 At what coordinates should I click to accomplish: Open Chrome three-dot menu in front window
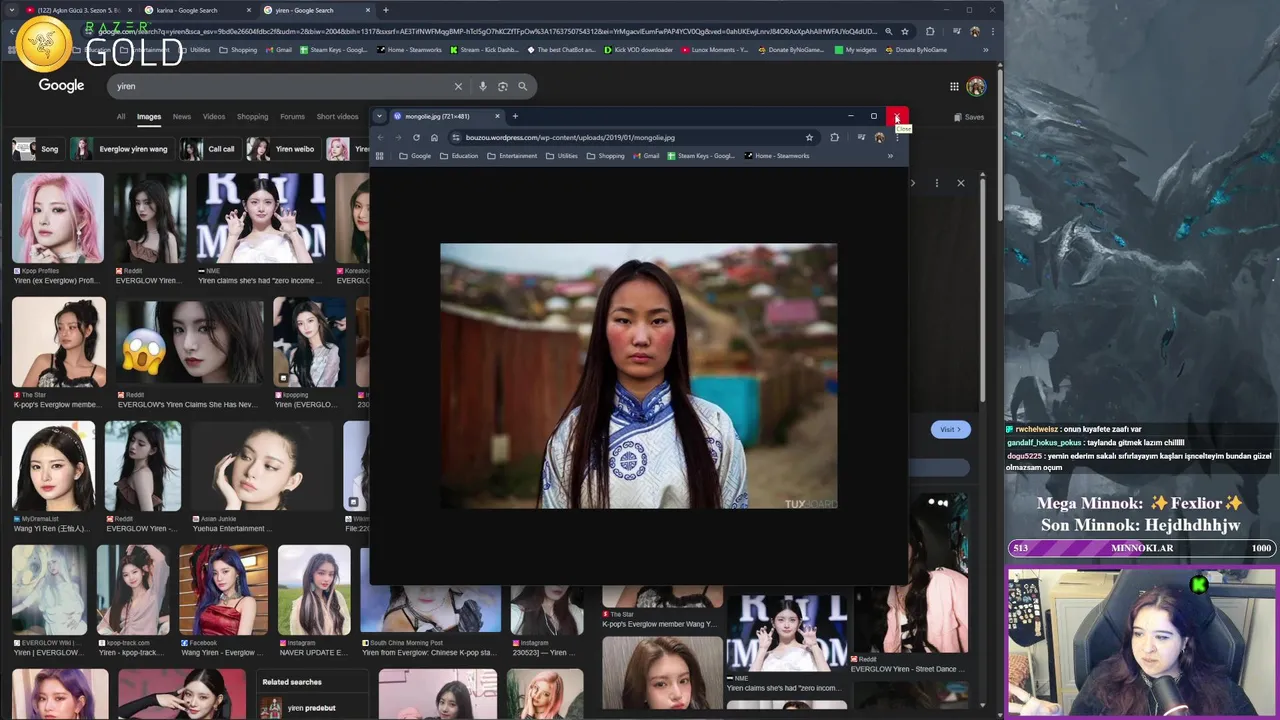tap(897, 137)
